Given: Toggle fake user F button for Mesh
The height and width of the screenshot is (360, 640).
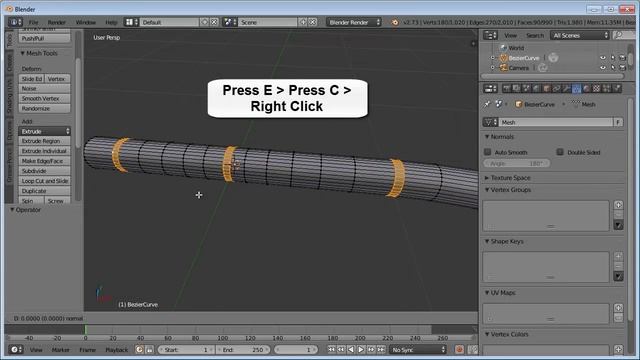Looking at the screenshot, I should click(x=618, y=122).
